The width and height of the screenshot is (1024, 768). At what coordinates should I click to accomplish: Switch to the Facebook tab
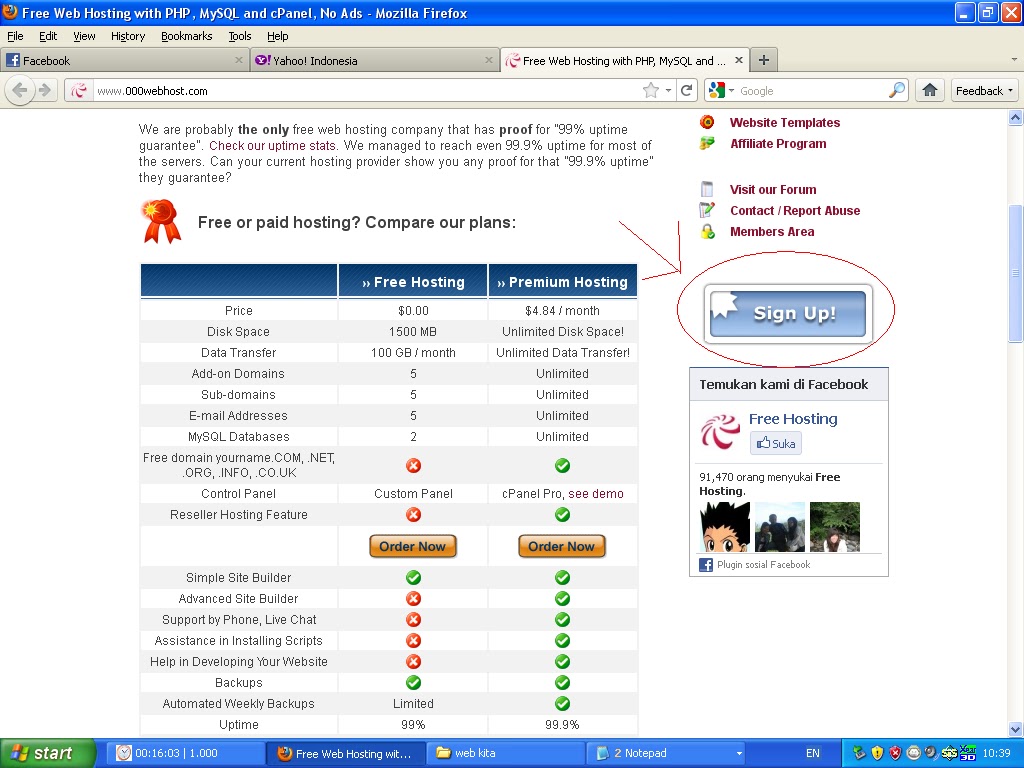124,60
